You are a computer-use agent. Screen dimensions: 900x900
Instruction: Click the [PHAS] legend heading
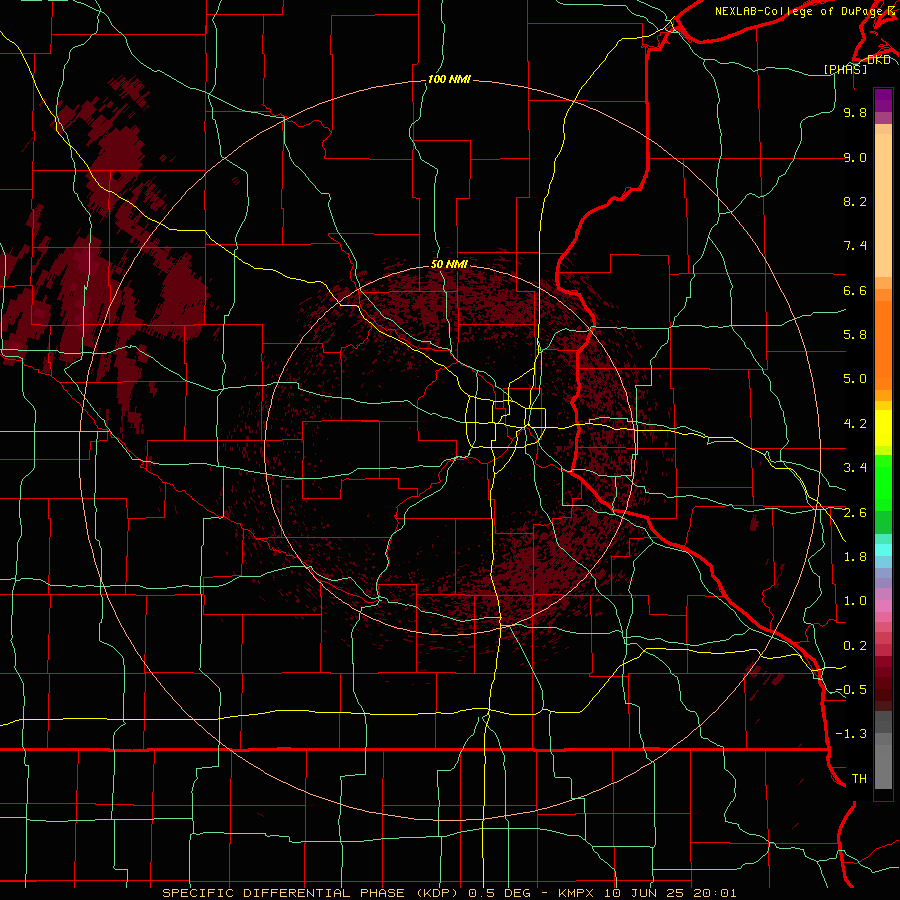coord(845,69)
